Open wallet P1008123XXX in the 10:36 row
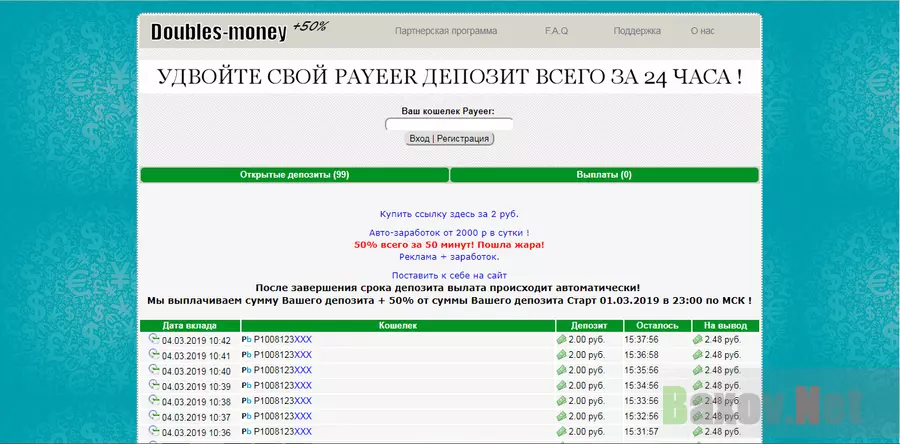Image resolution: width=900 pixels, height=444 pixels. point(283,432)
